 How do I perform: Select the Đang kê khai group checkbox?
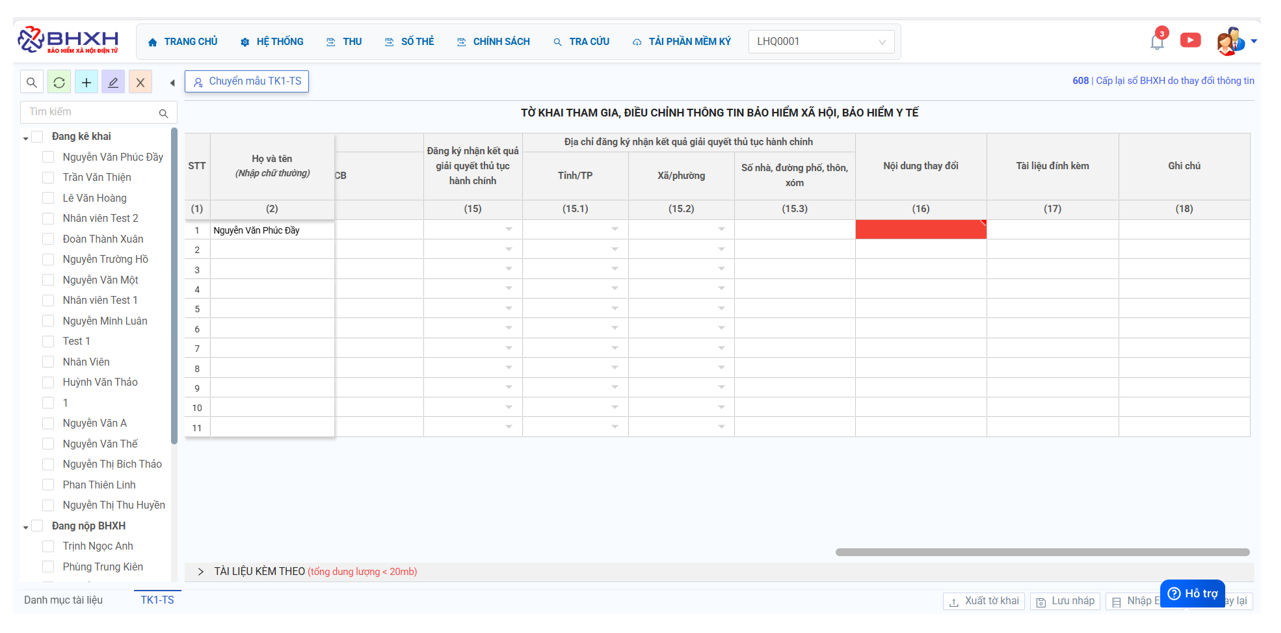38,137
